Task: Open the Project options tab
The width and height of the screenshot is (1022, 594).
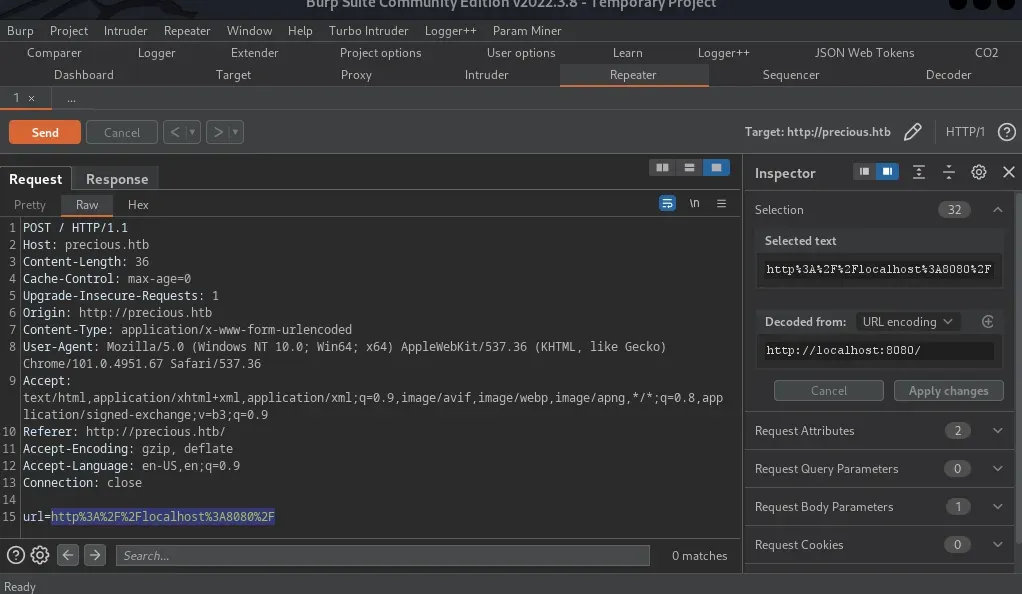Action: (381, 53)
